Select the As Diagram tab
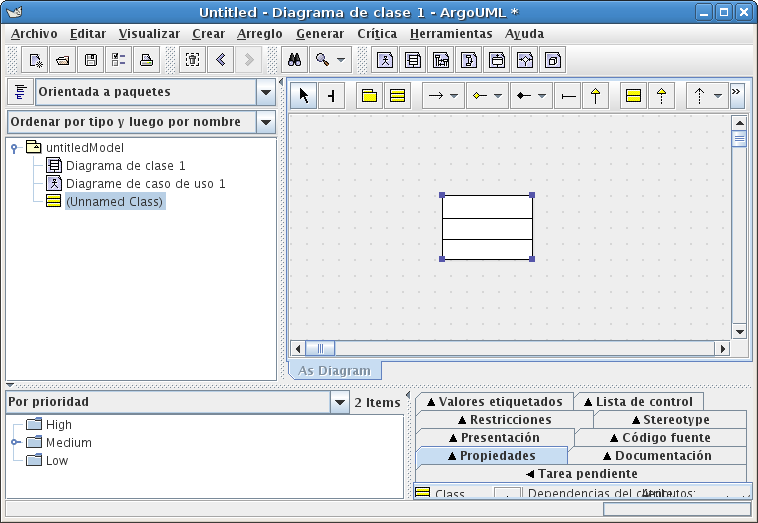758x523 pixels. pyautogui.click(x=335, y=371)
